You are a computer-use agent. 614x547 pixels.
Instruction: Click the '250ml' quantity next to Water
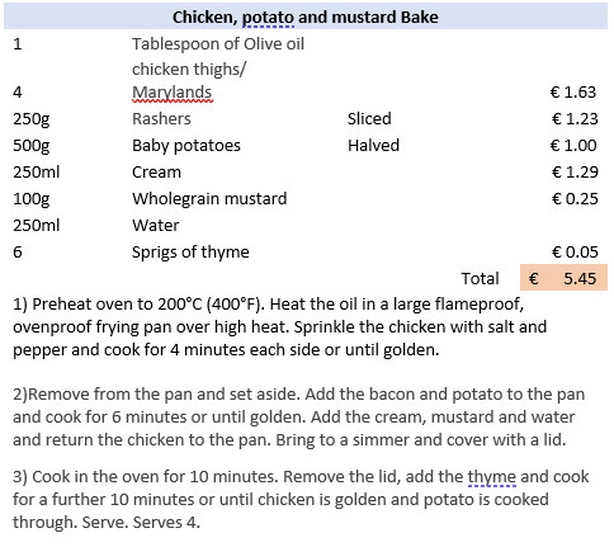point(36,226)
